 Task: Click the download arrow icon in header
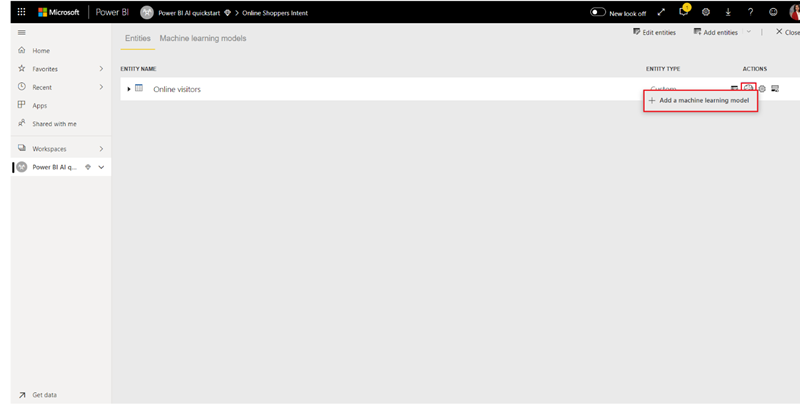pos(728,12)
